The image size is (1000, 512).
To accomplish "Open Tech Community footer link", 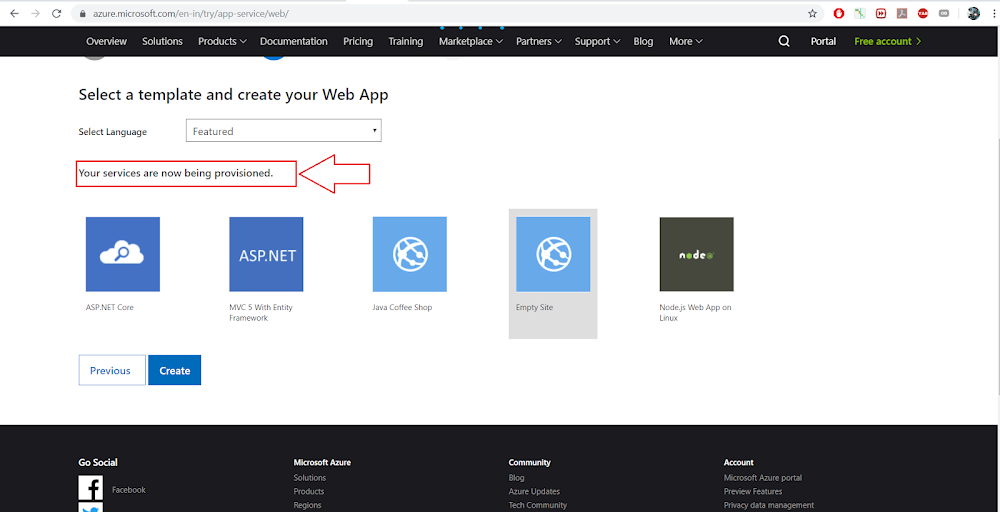I will click(538, 505).
